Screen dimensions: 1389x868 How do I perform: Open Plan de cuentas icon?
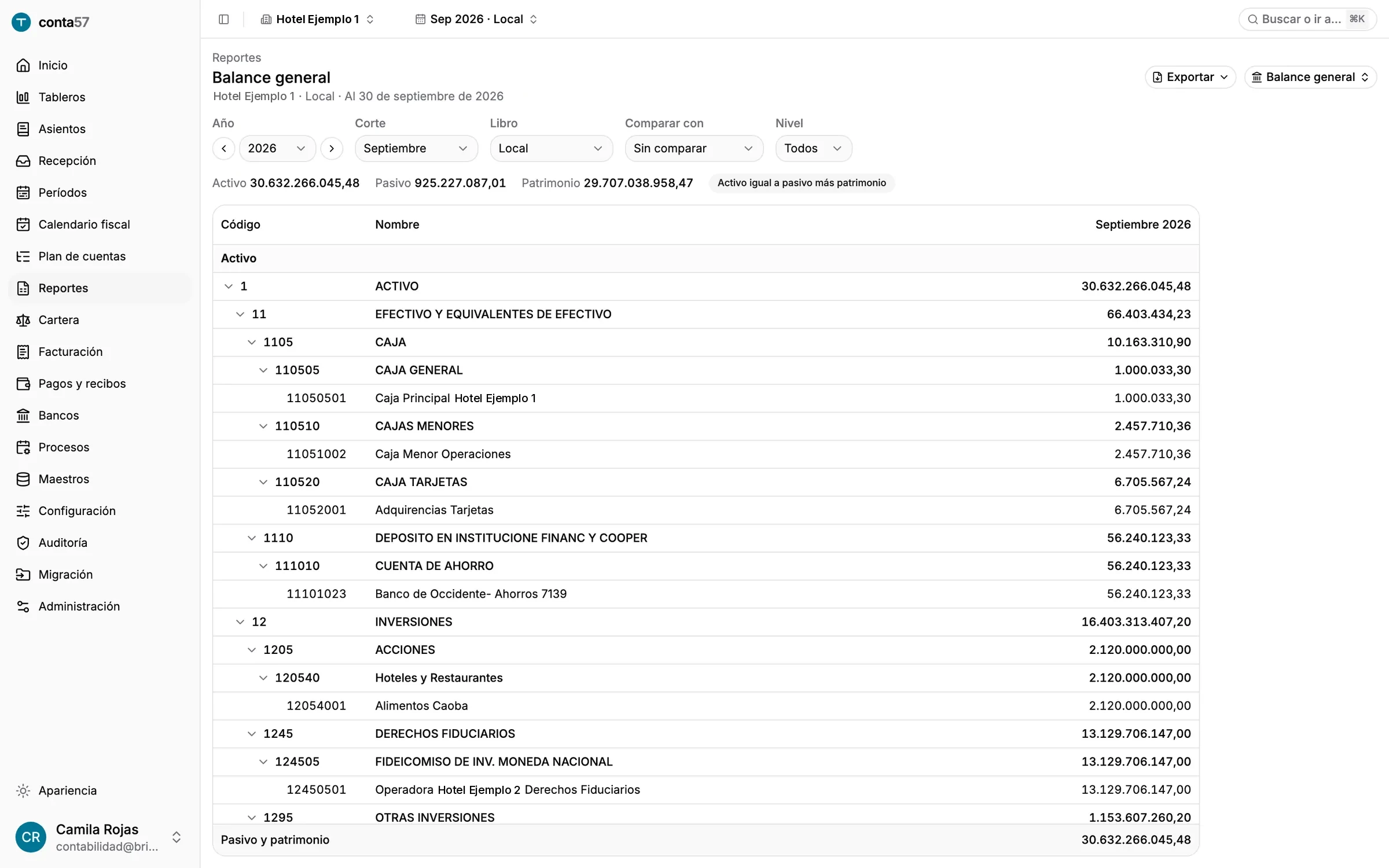pos(23,256)
